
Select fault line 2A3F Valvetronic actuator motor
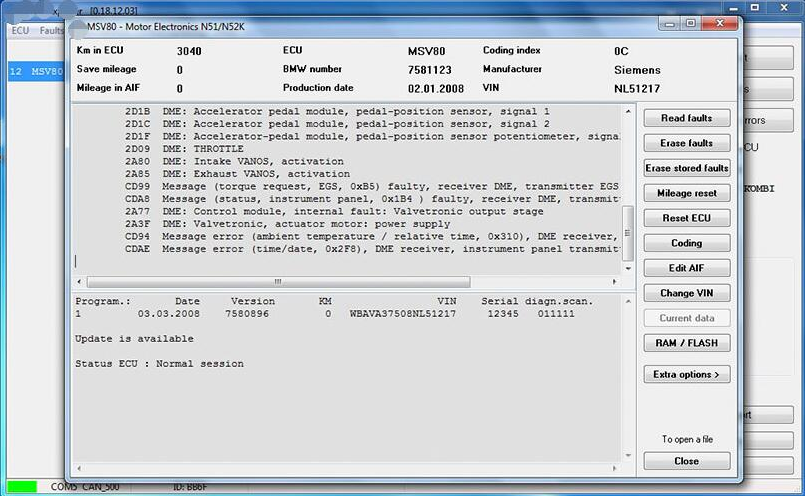pyautogui.click(x=287, y=224)
